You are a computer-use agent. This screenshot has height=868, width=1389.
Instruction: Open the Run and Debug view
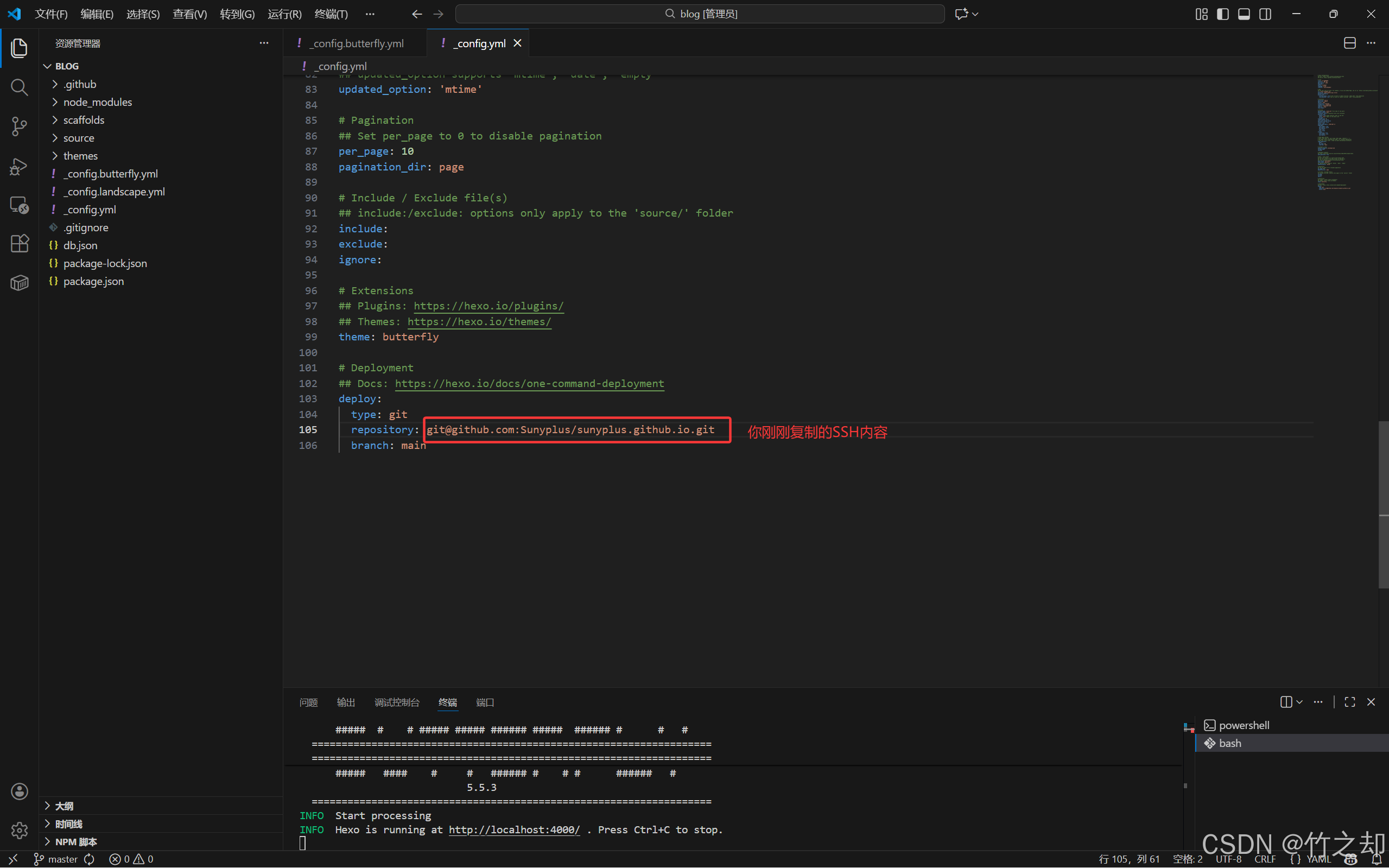coord(19,167)
